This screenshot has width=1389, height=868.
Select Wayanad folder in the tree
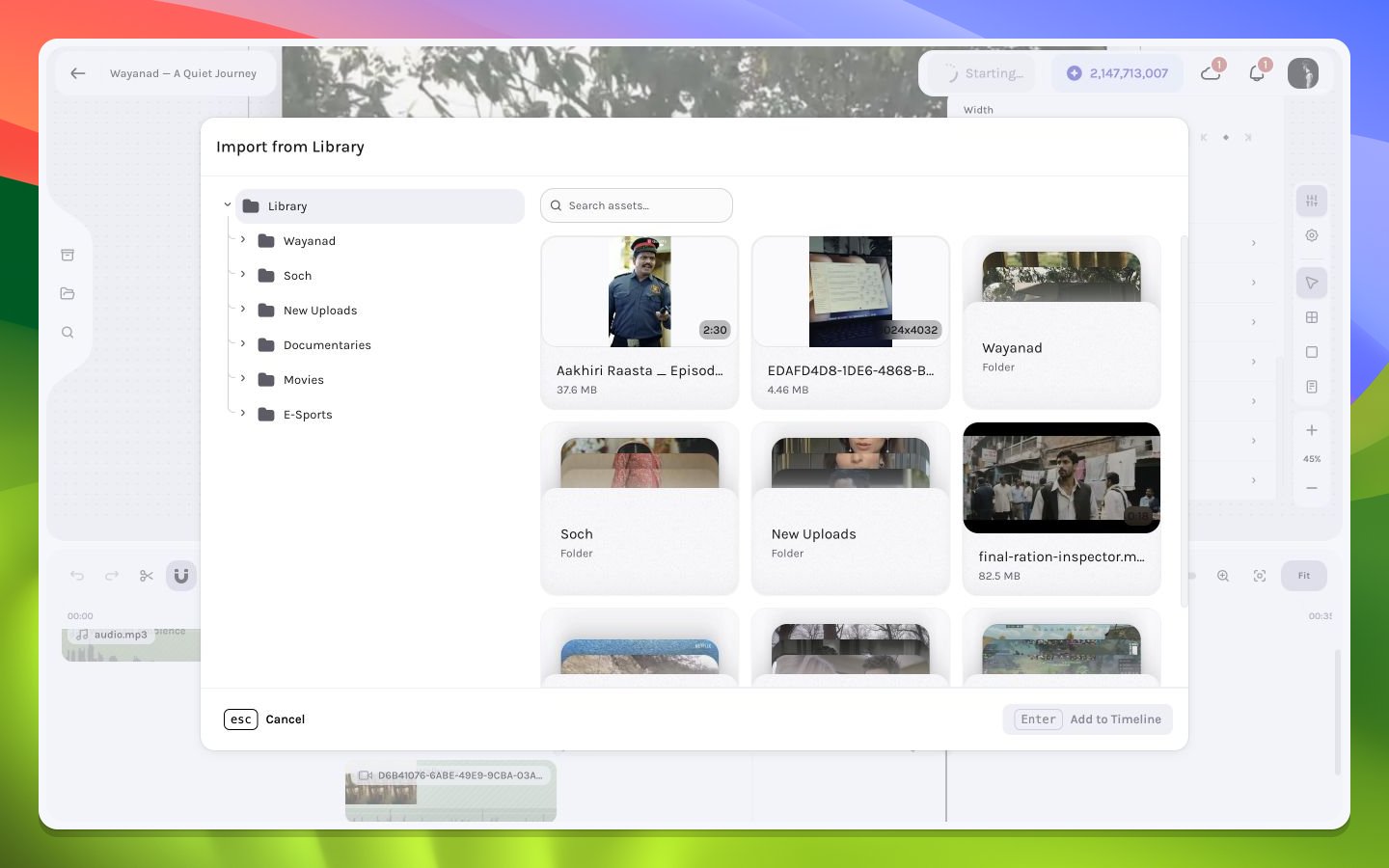(x=388, y=241)
